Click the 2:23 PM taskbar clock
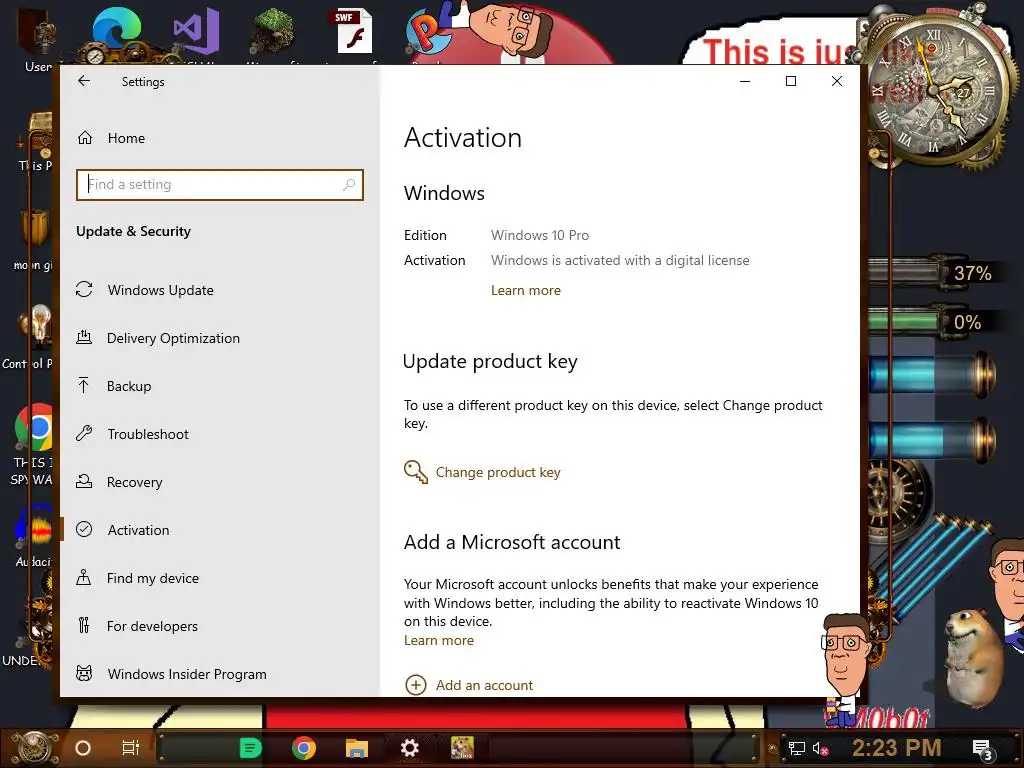 pos(897,748)
